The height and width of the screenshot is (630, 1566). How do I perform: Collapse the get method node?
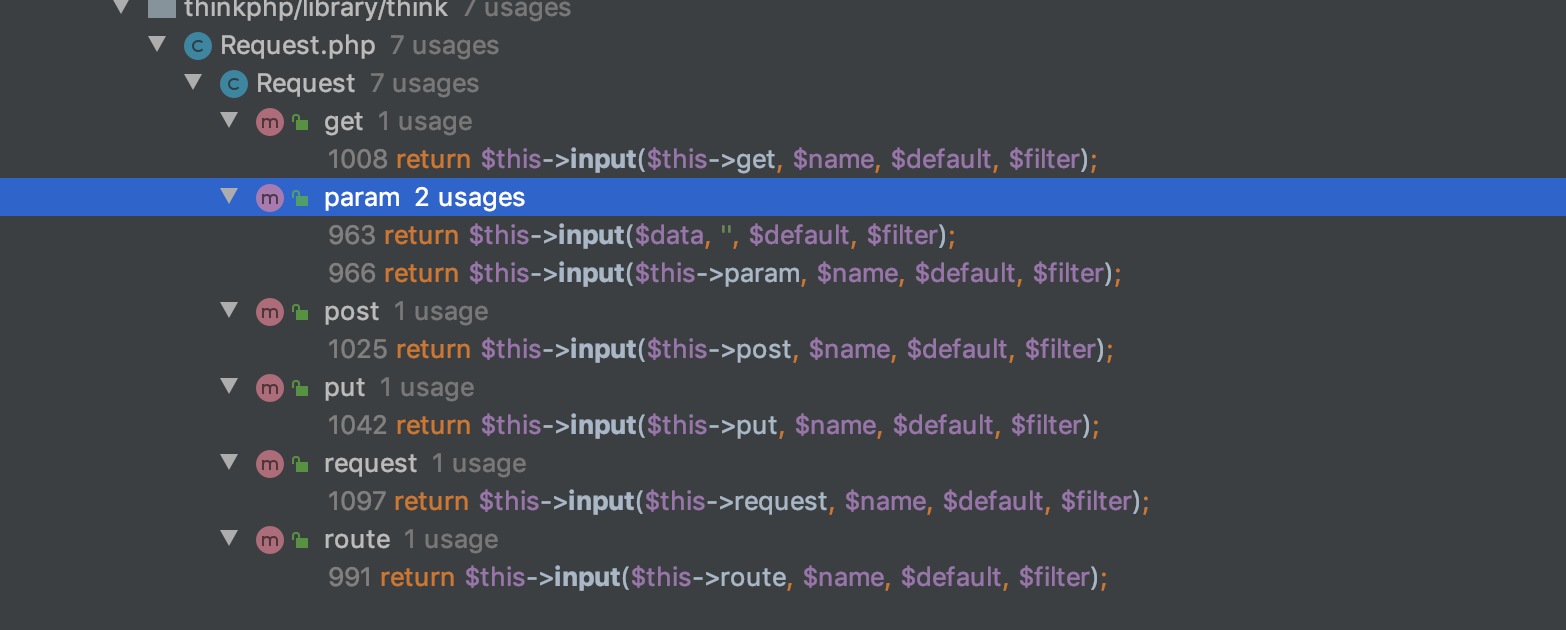(229, 121)
